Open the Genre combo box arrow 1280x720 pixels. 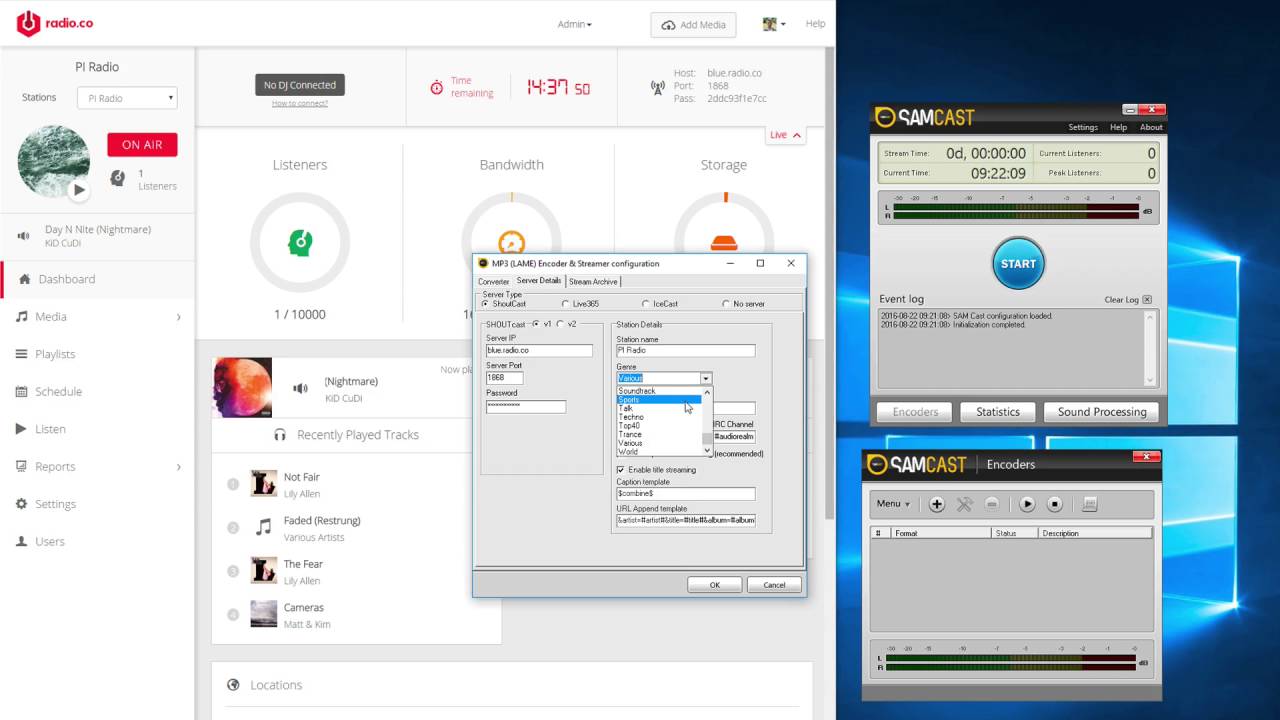(706, 379)
